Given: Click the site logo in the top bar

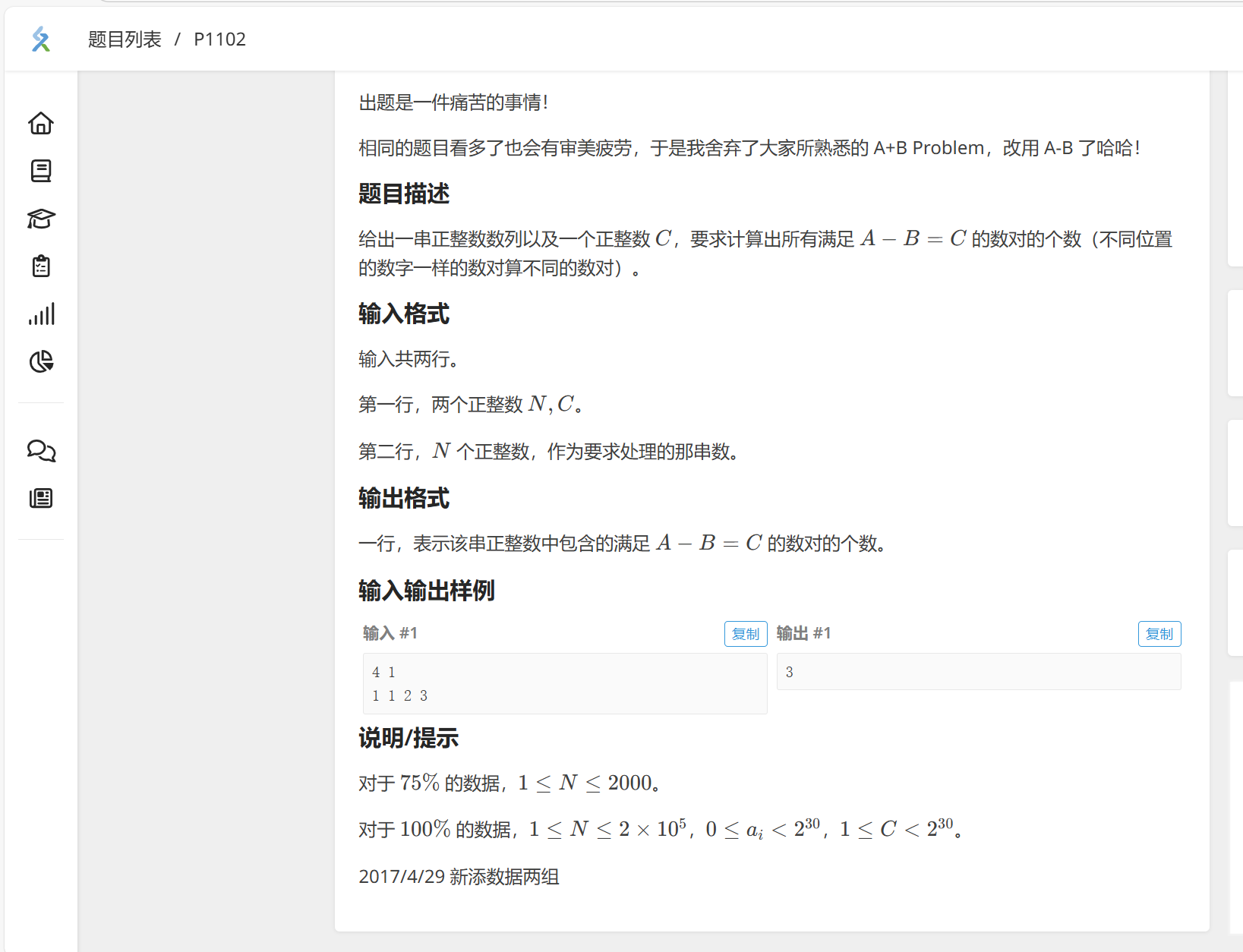Looking at the screenshot, I should click(42, 39).
